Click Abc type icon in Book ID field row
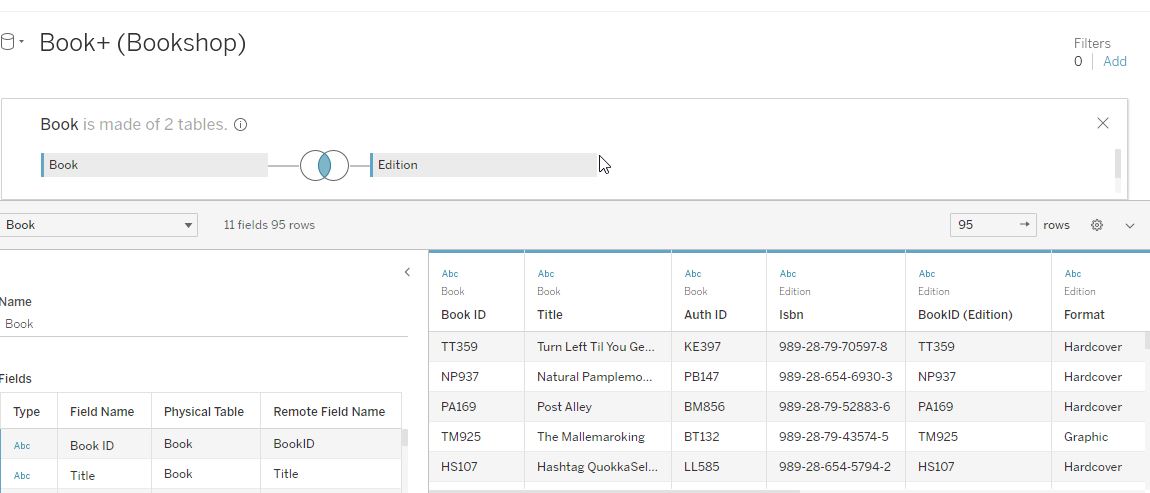 [22, 446]
